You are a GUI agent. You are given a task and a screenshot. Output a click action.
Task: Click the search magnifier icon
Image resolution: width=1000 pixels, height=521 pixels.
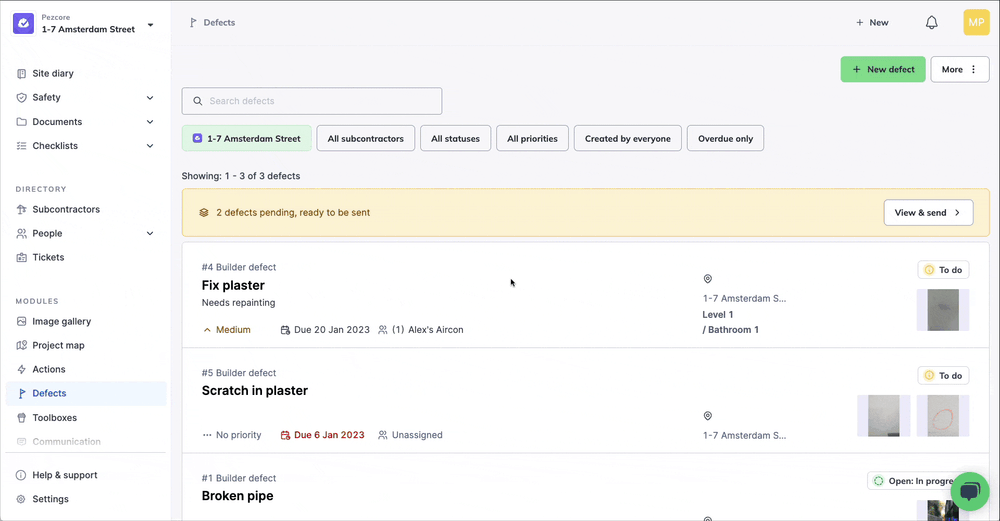click(198, 101)
